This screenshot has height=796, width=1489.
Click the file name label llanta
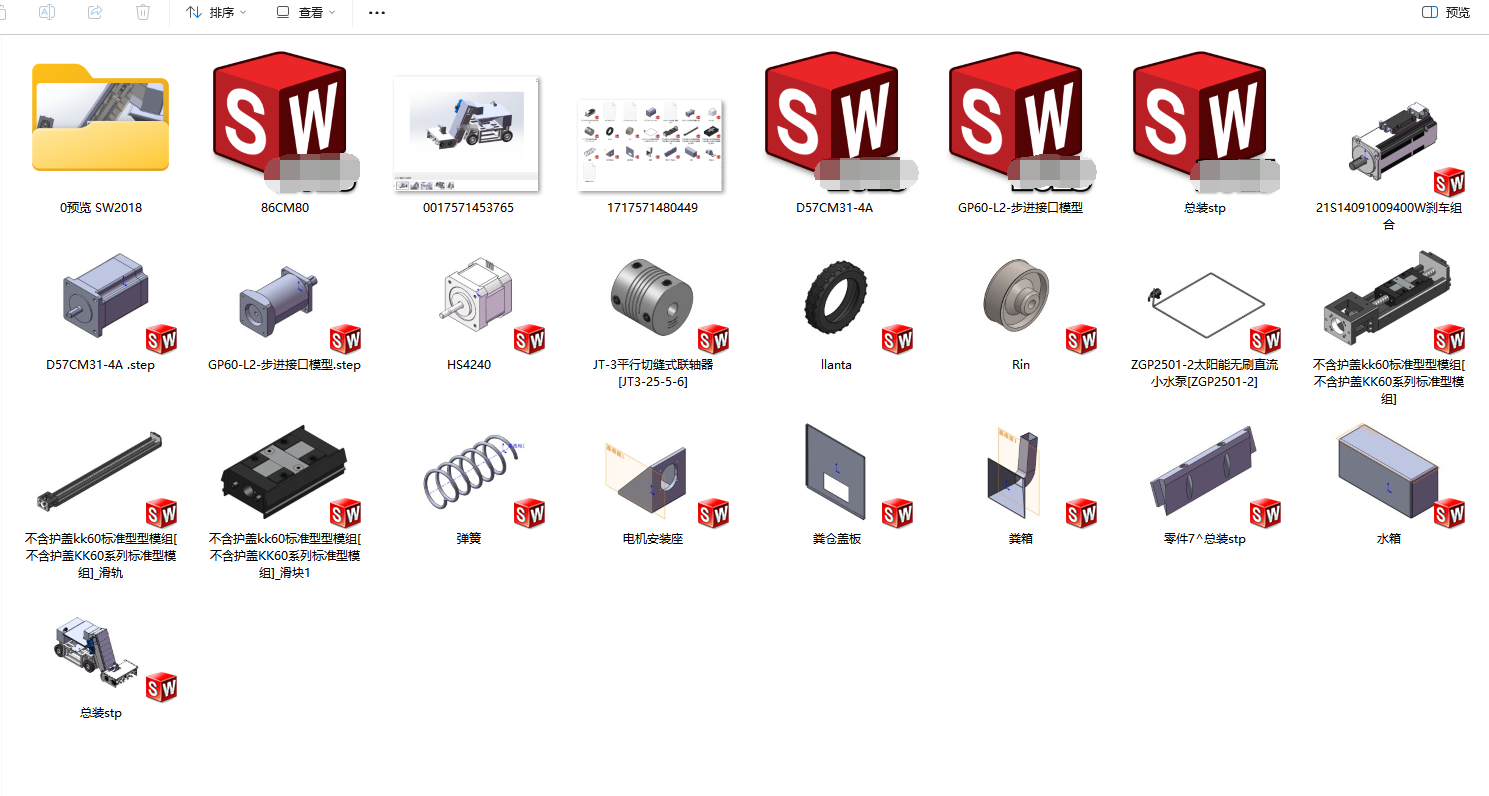pyautogui.click(x=836, y=365)
